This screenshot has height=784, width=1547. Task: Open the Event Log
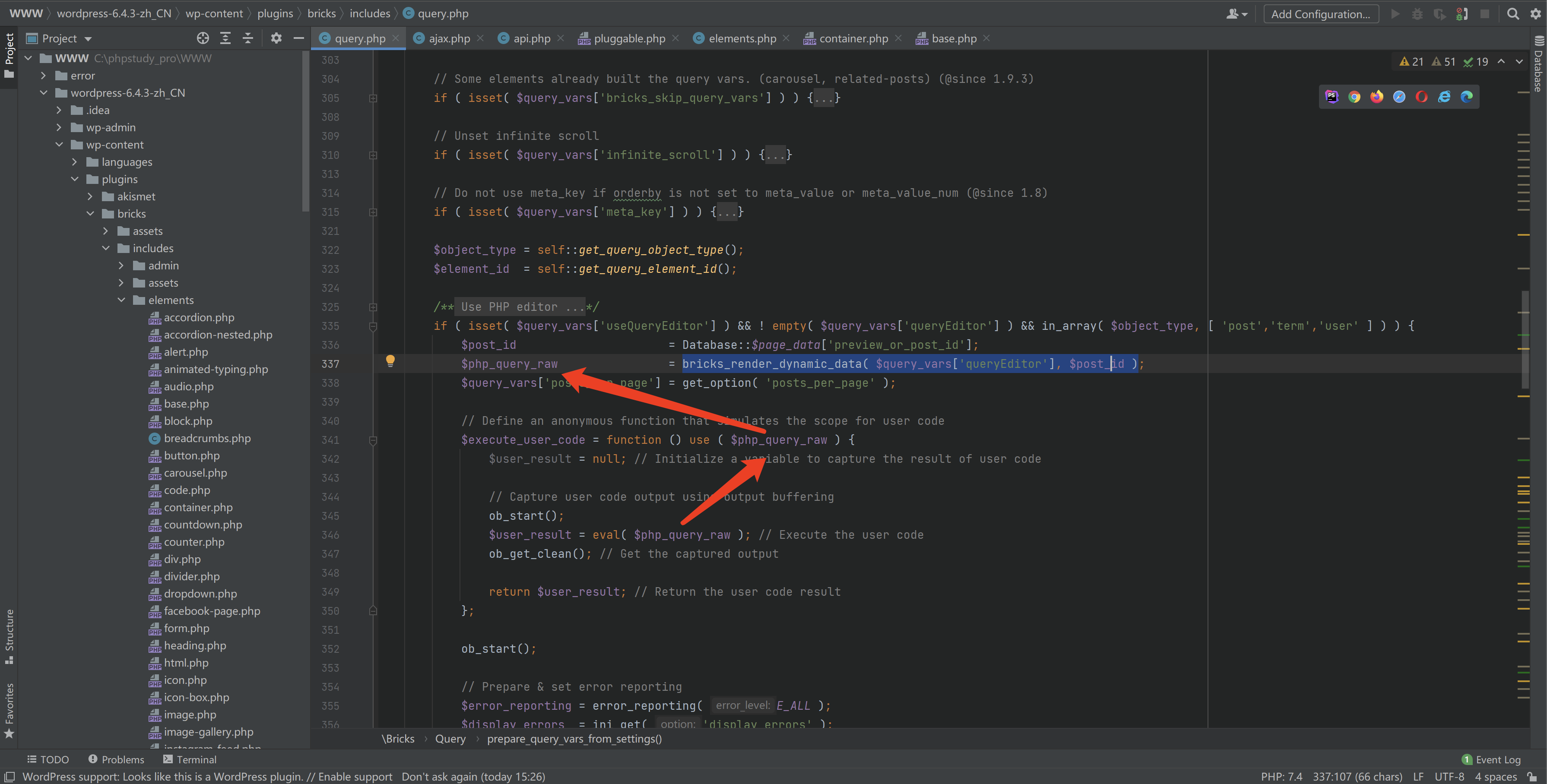[x=1491, y=759]
